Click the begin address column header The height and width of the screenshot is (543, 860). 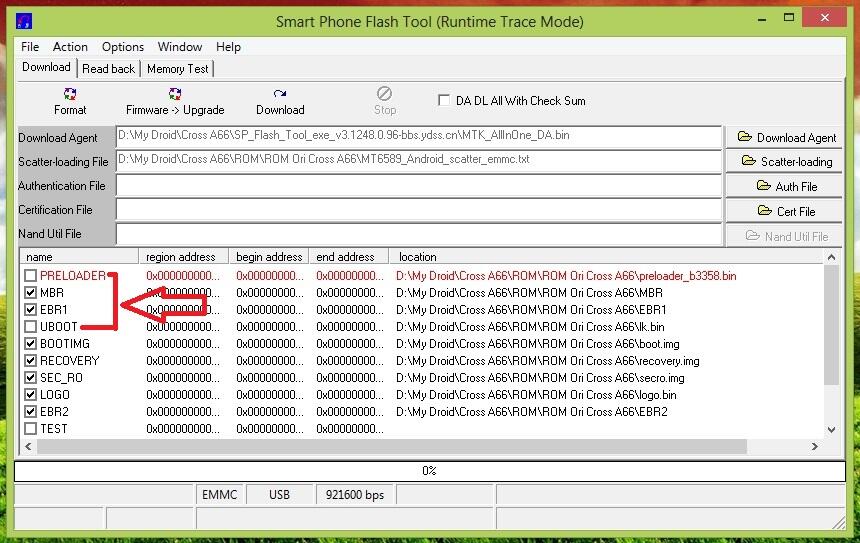pos(269,257)
